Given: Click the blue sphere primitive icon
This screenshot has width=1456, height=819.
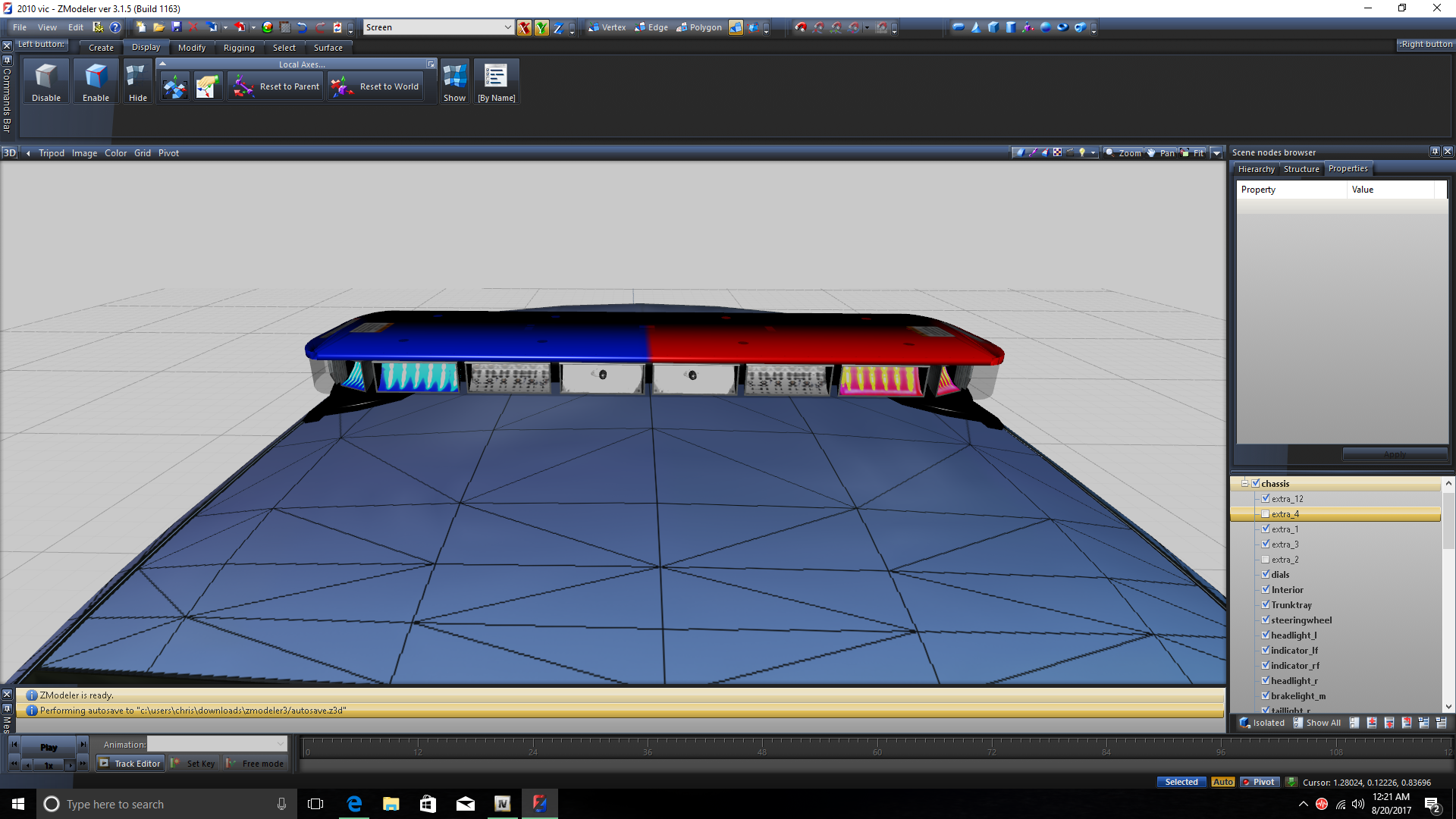Looking at the screenshot, I should [1046, 27].
